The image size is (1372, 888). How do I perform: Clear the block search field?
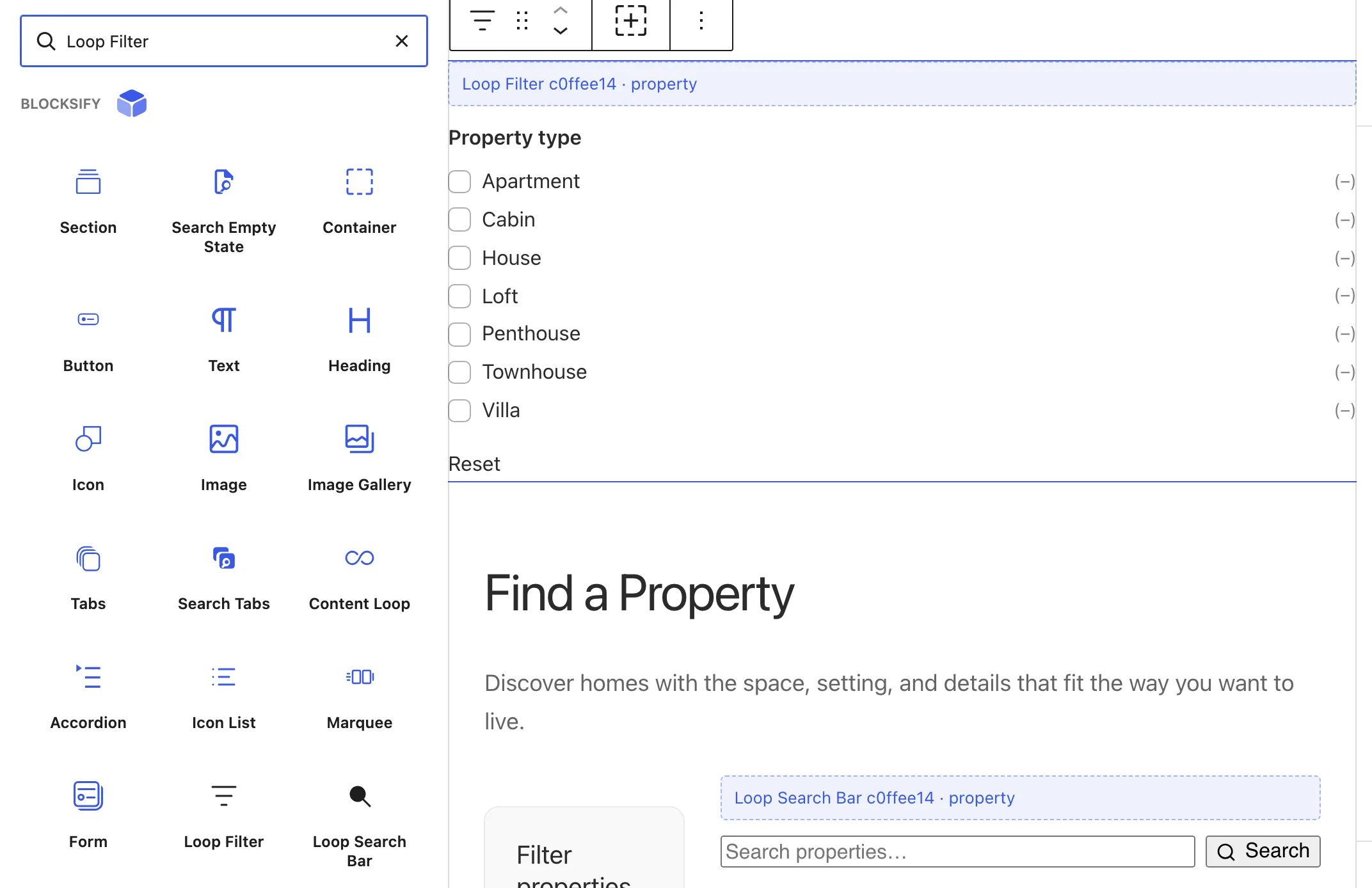click(x=402, y=41)
